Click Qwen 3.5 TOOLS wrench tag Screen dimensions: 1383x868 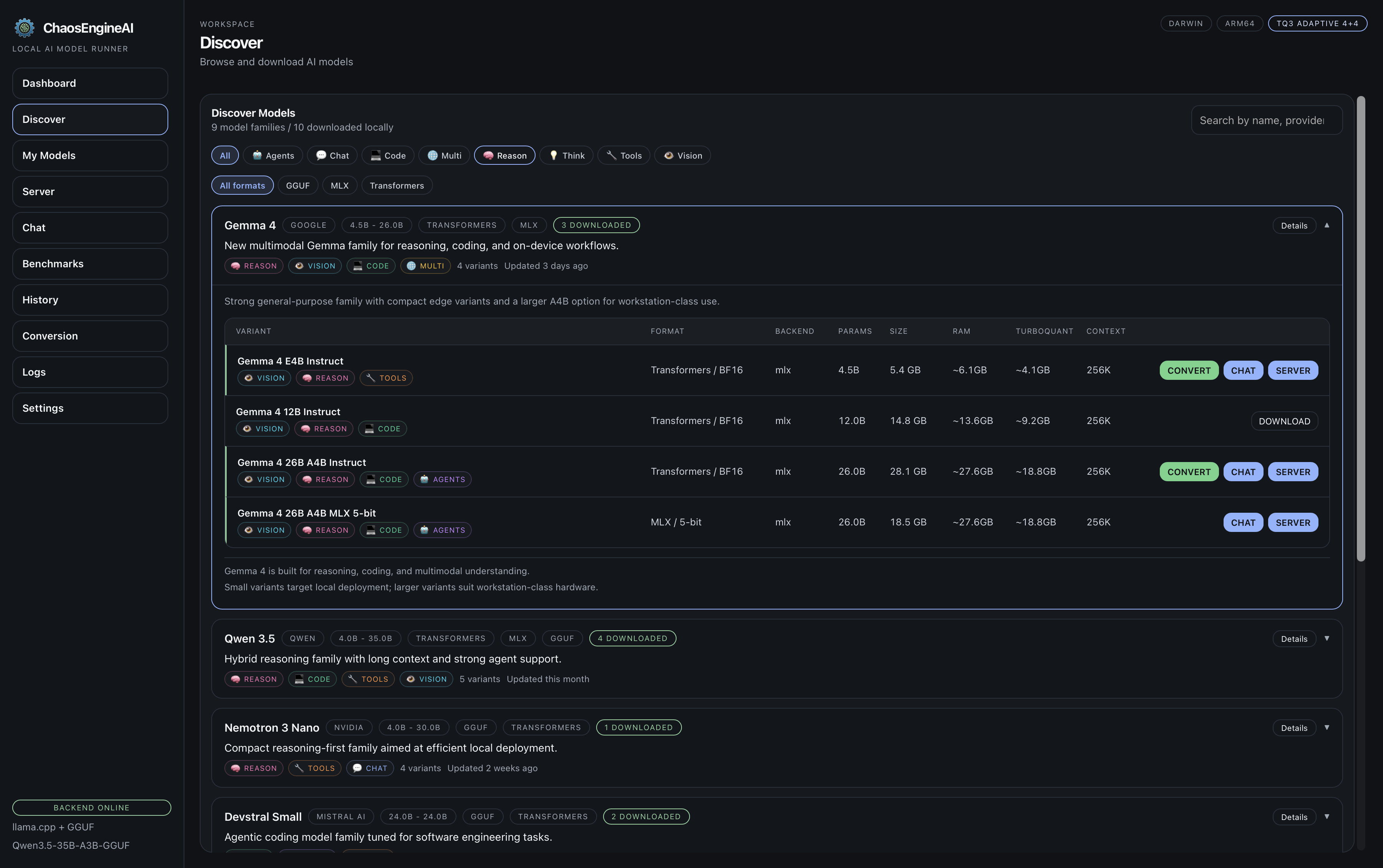point(368,679)
